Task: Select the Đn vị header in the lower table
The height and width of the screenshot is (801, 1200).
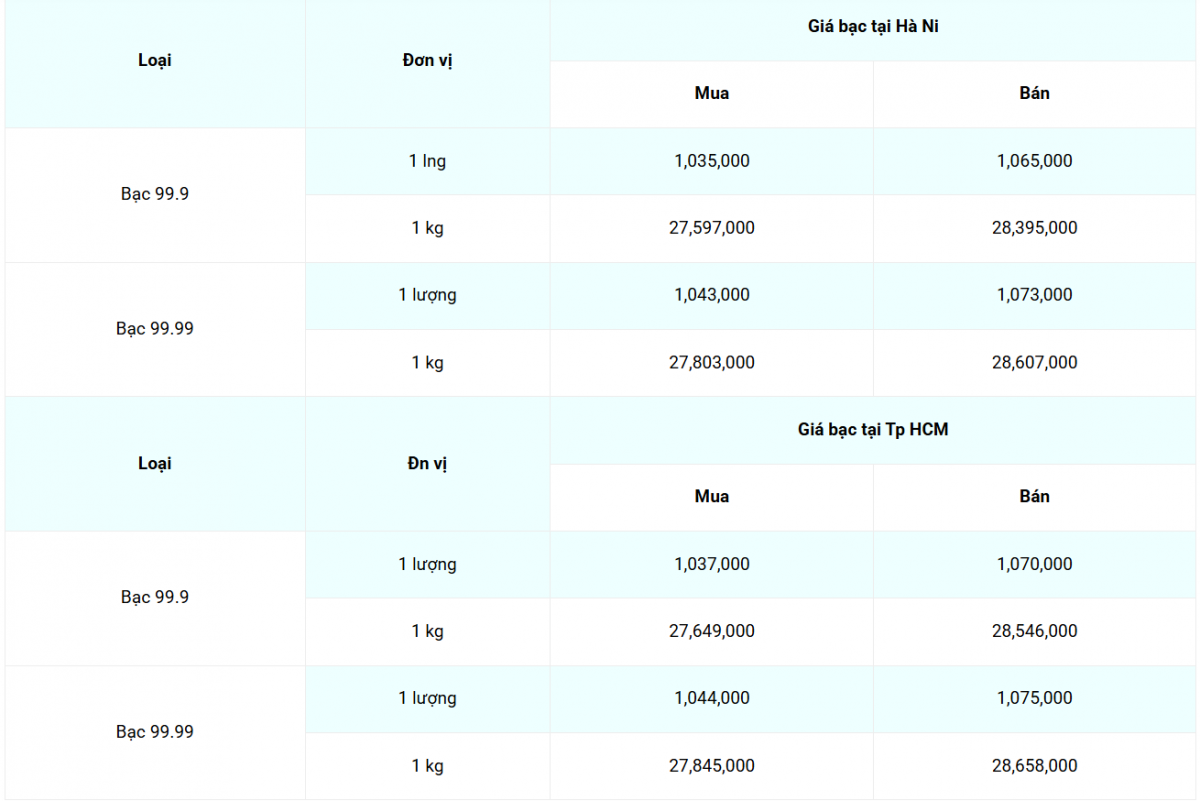Action: 427,464
